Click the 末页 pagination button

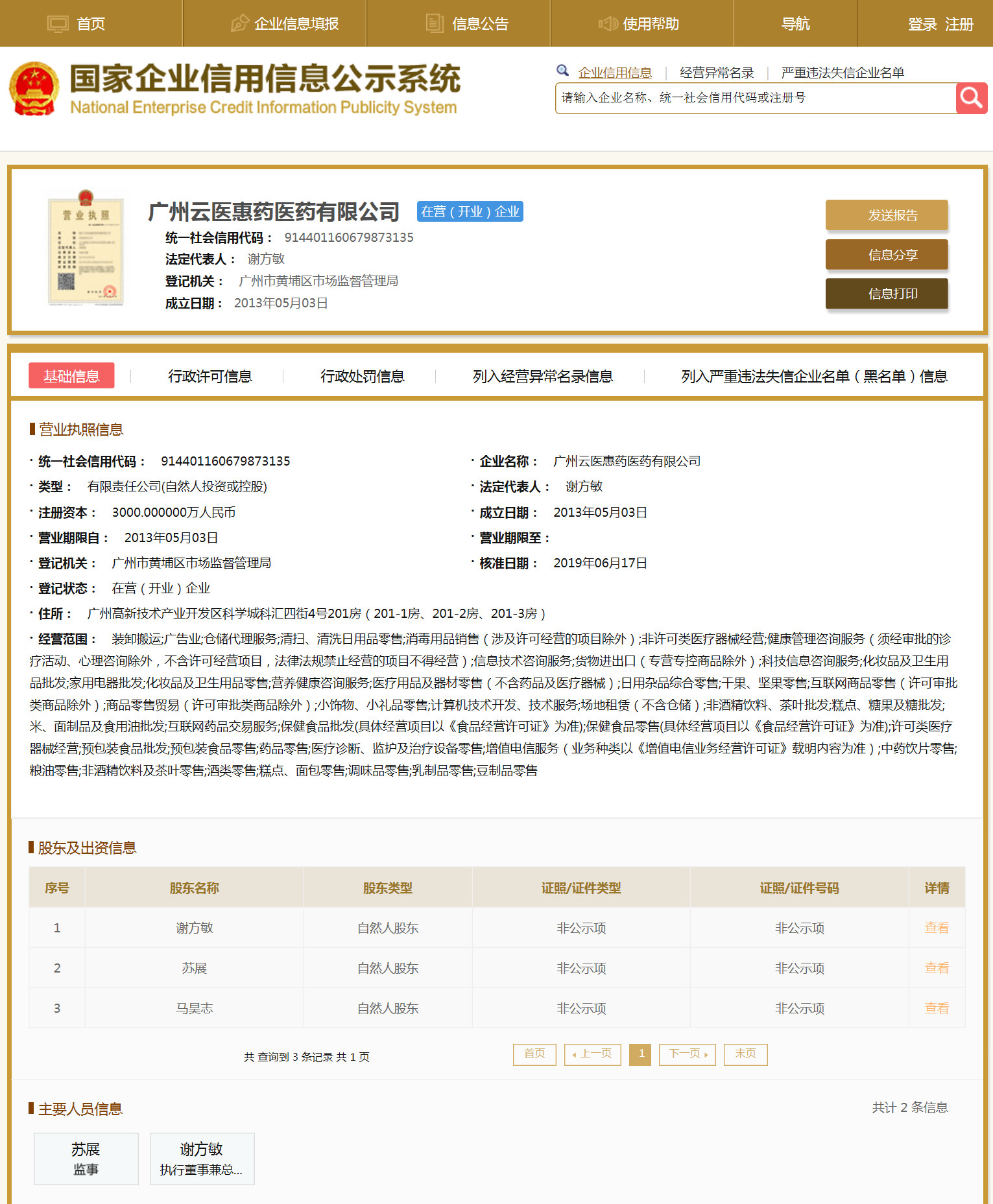coord(746,1054)
